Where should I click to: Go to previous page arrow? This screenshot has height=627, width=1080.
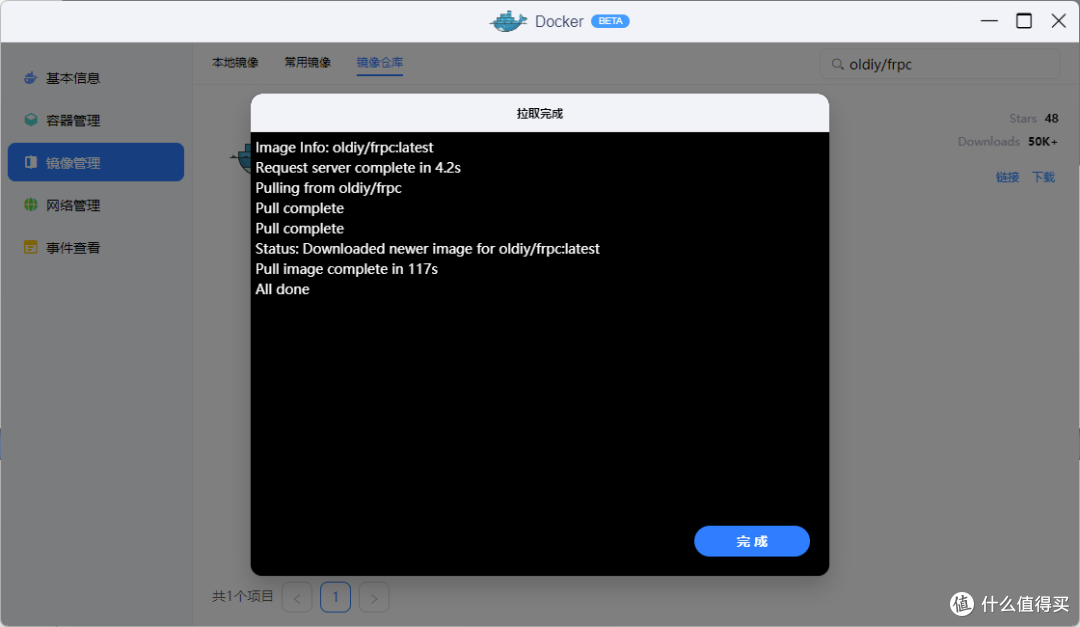coord(297,597)
